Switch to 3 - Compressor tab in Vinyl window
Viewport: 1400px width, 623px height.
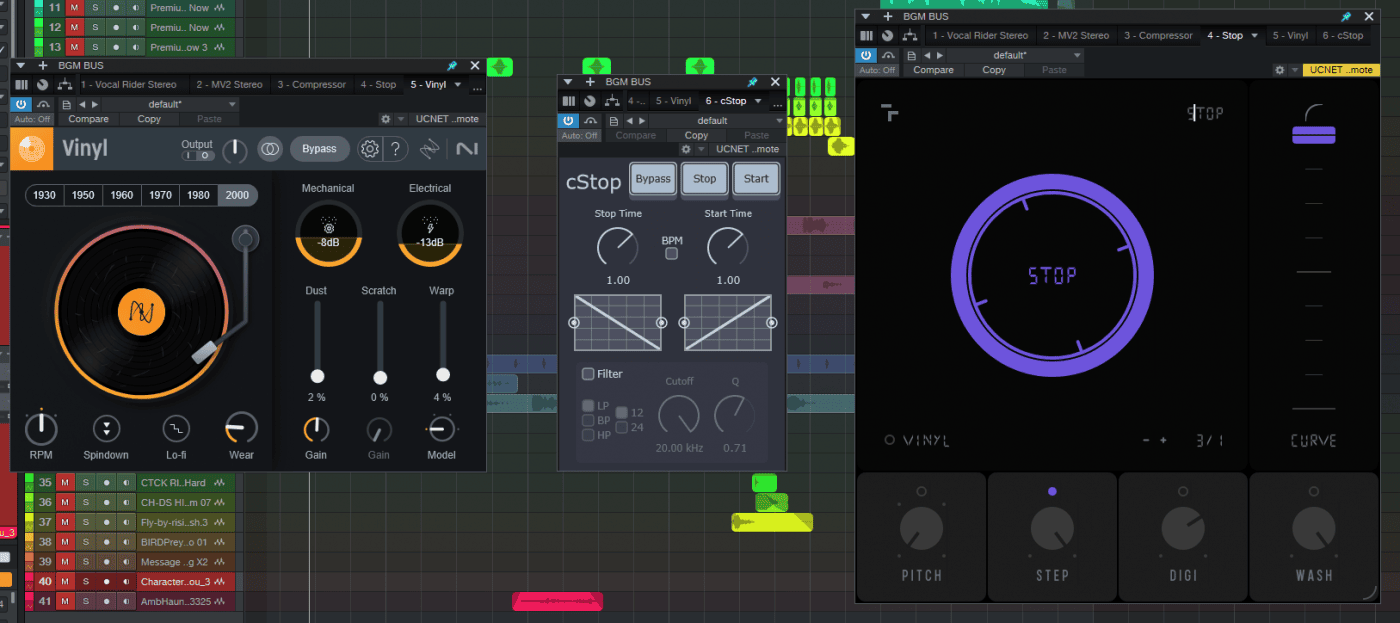click(x=314, y=85)
